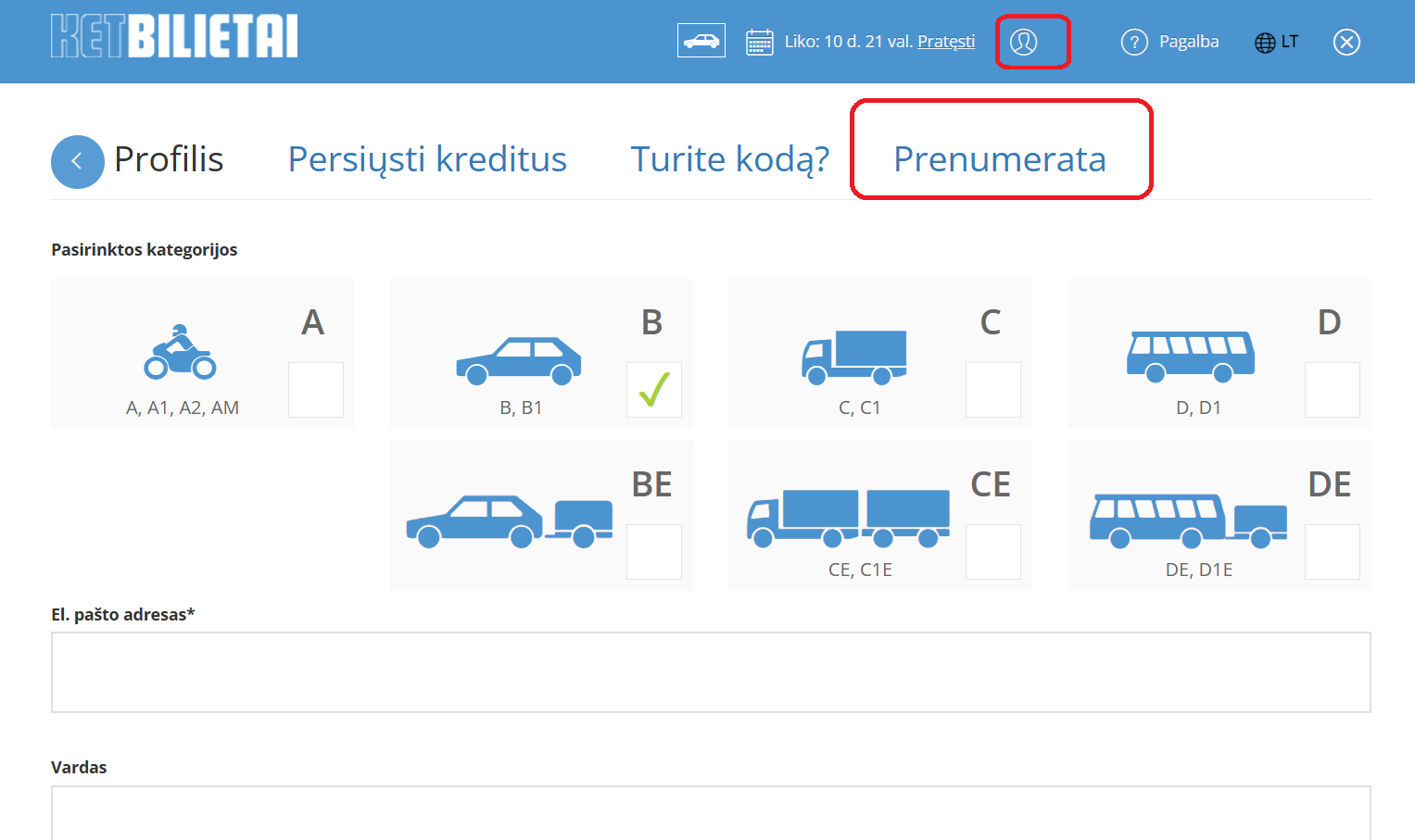The width and height of the screenshot is (1415, 840).
Task: Click the globe language icon
Action: point(1265,43)
